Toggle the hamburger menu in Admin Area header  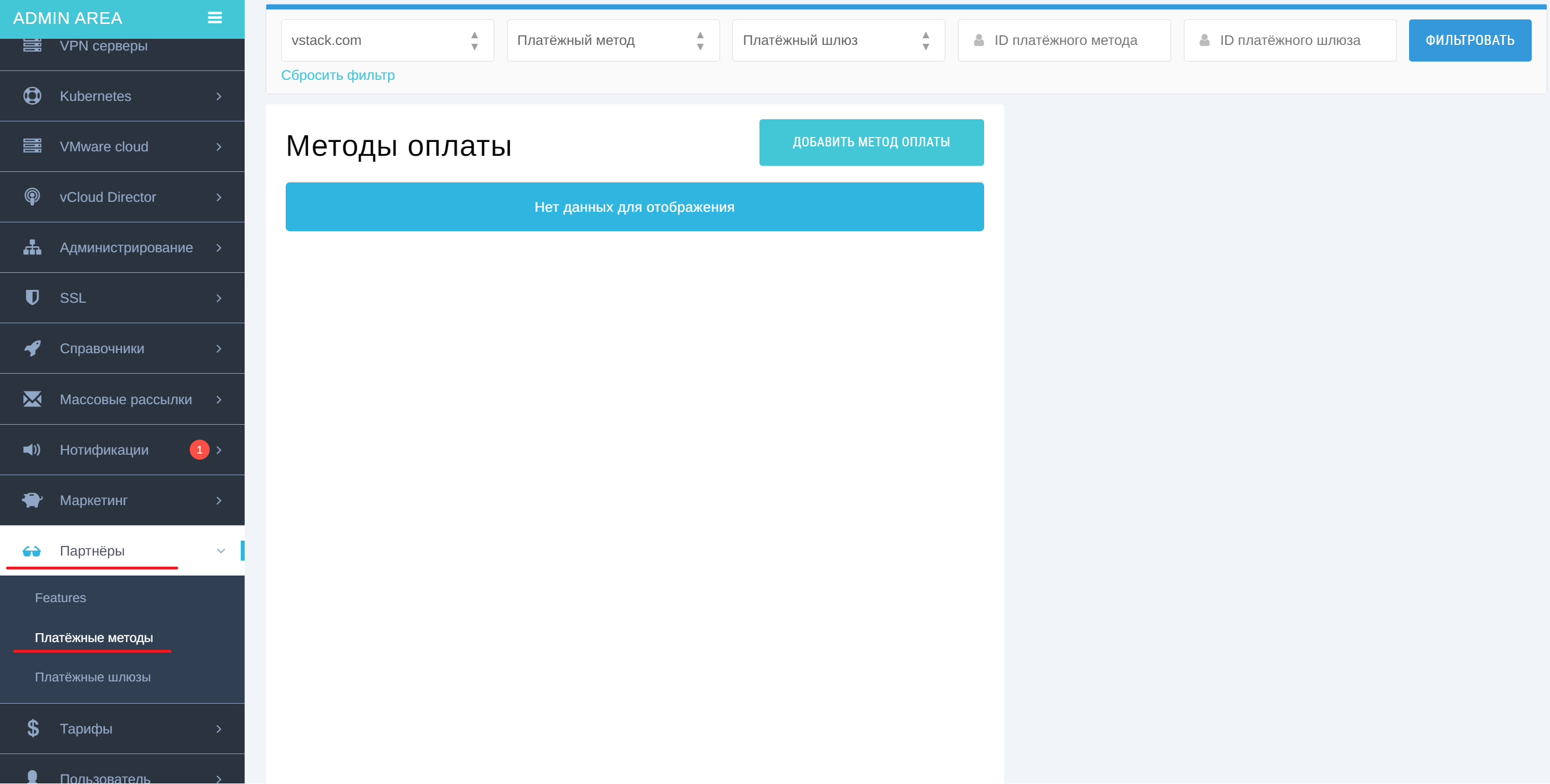(215, 18)
